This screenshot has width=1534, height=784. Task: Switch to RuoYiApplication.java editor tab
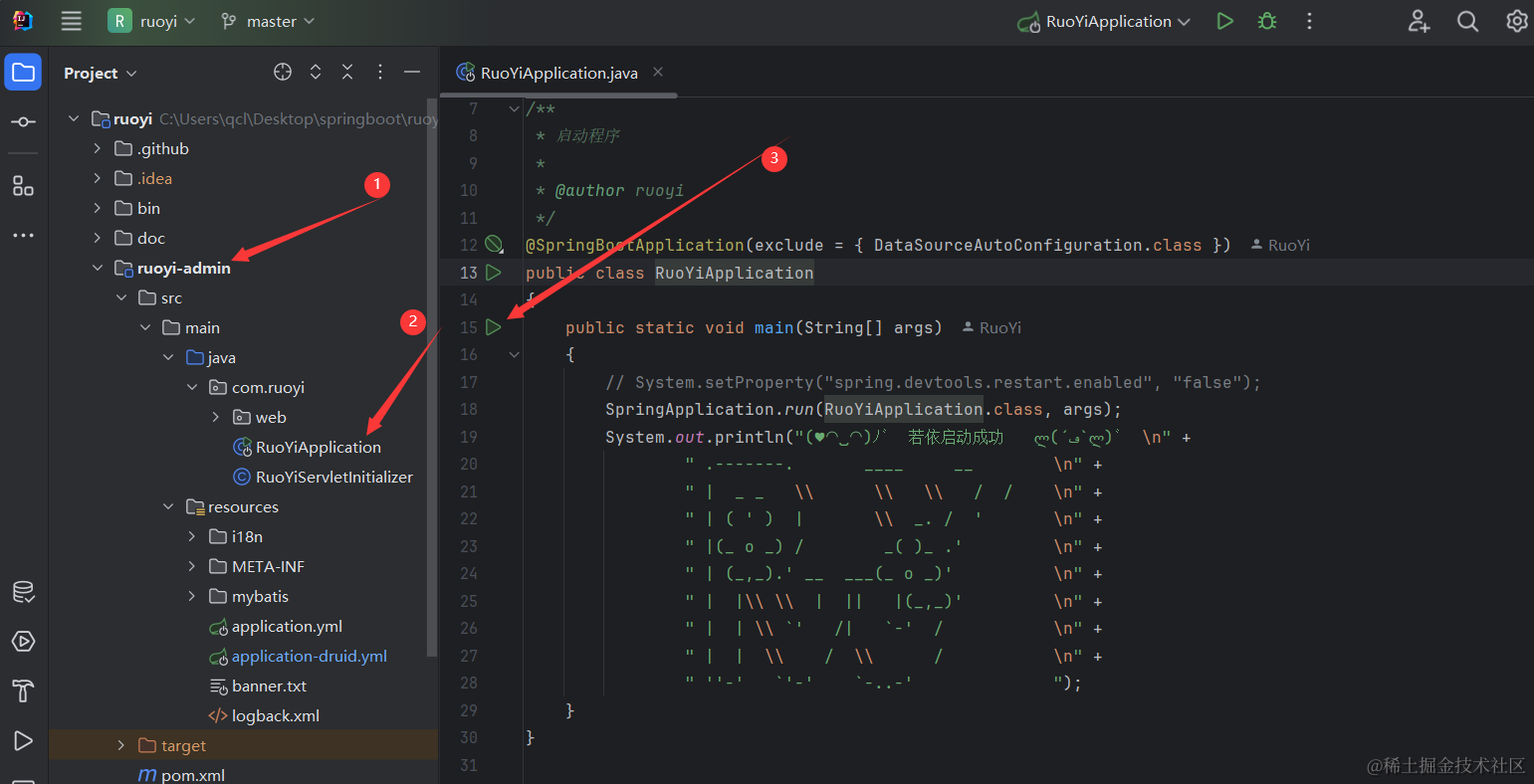click(x=557, y=73)
